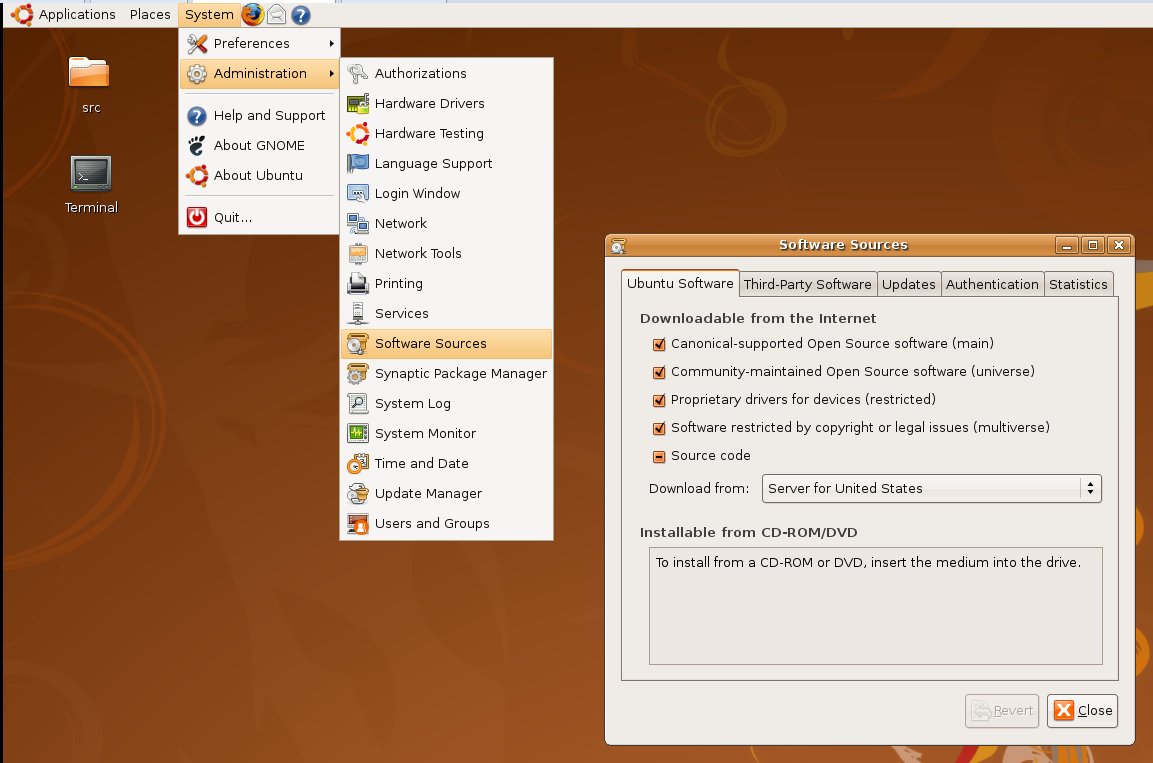Click the Authorizations keys icon
The width and height of the screenshot is (1153, 763).
tap(357, 74)
